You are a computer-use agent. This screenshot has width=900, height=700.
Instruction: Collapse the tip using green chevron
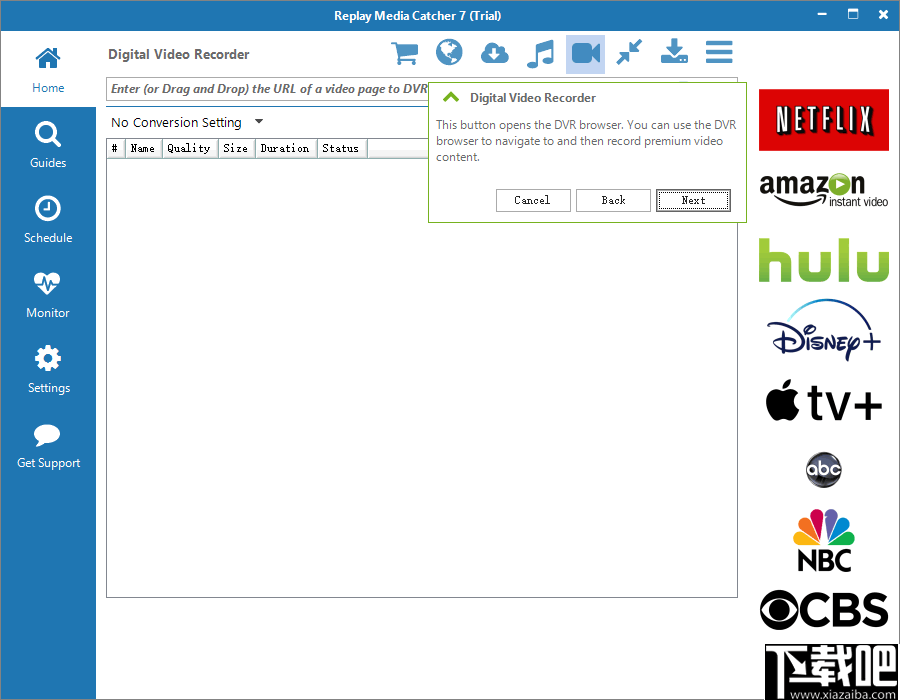451,98
